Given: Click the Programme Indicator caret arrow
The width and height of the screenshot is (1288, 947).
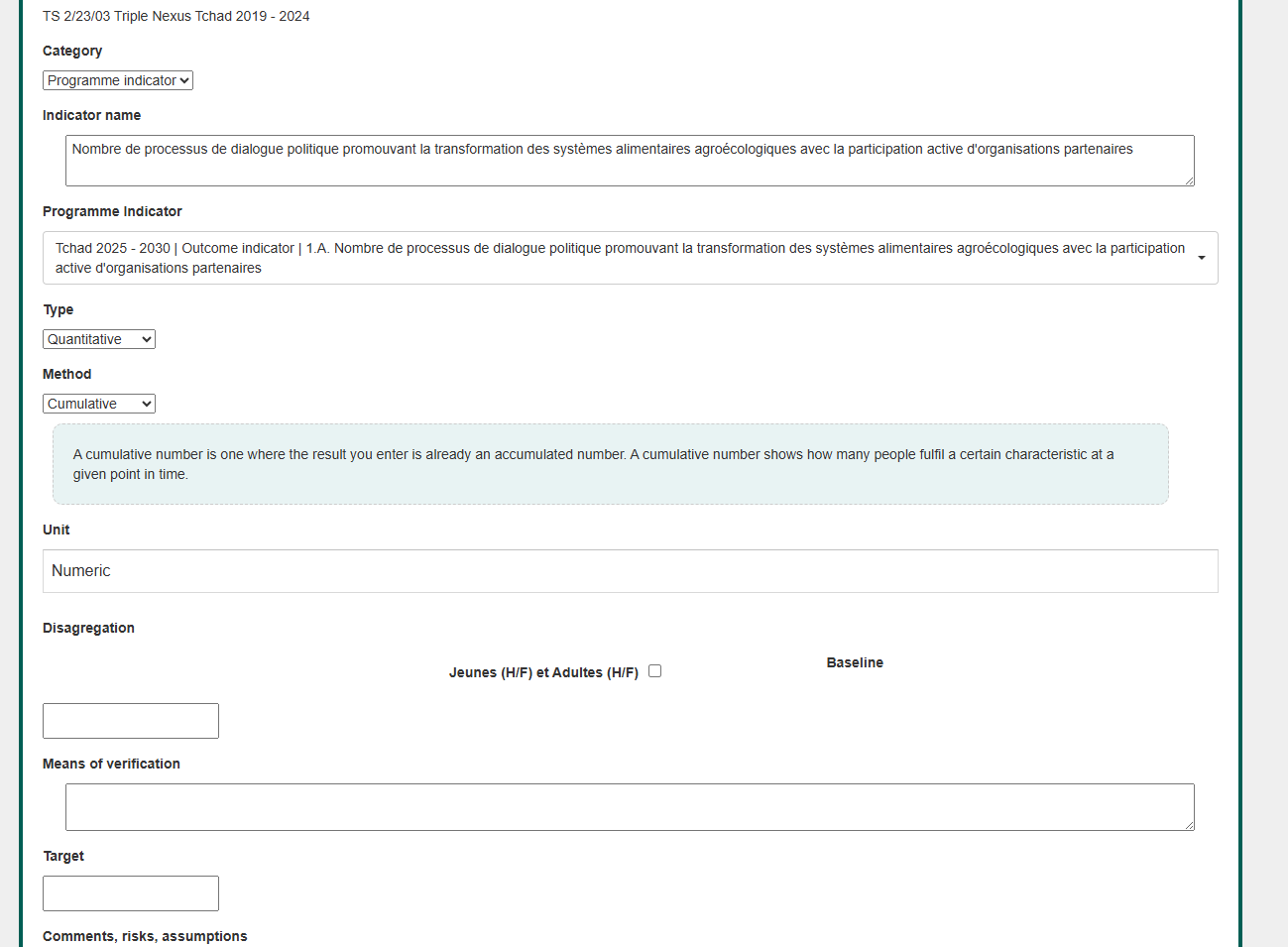Looking at the screenshot, I should [1201, 258].
